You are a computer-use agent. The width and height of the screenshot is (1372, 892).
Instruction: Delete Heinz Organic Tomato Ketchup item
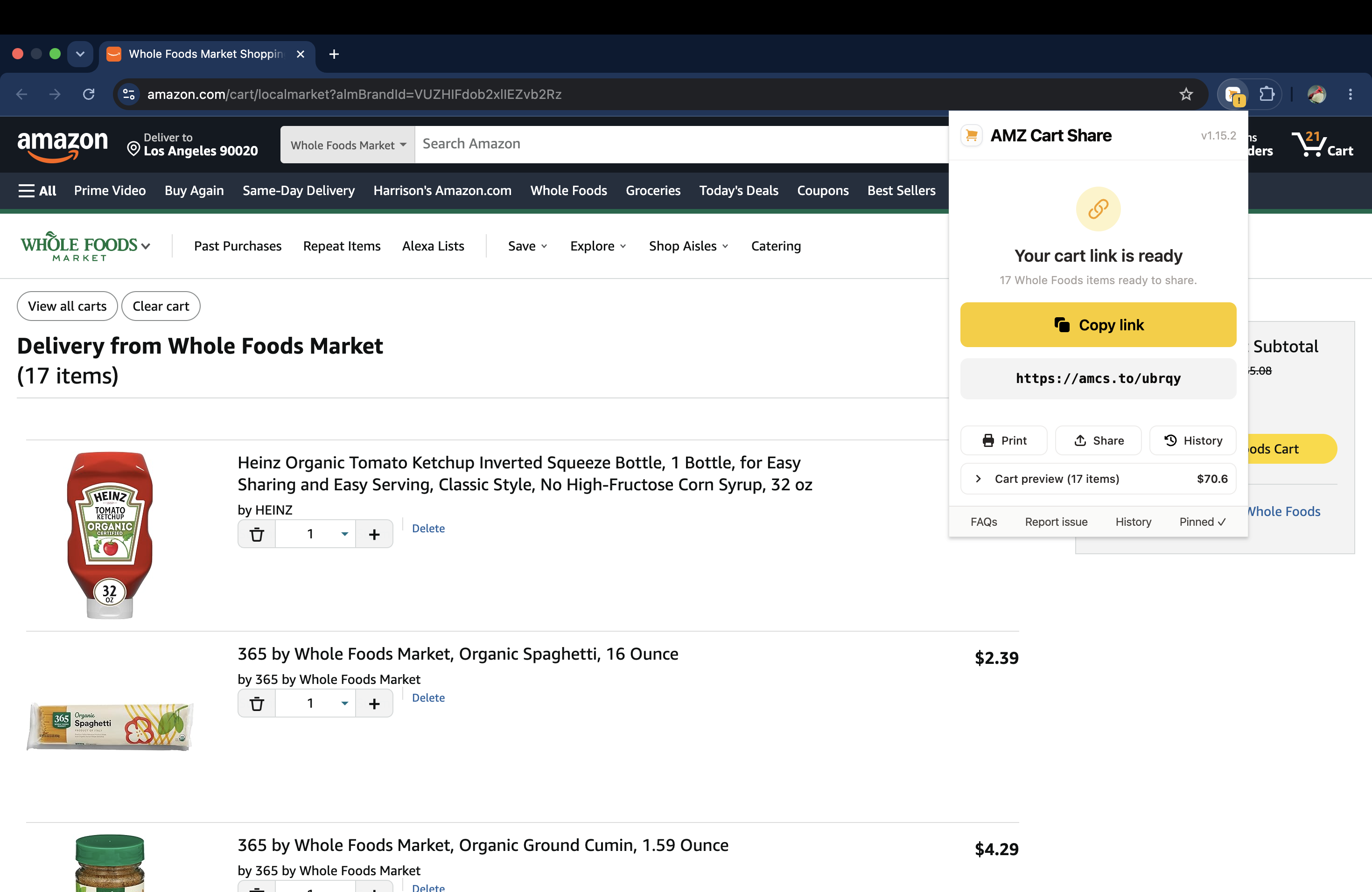coord(428,529)
